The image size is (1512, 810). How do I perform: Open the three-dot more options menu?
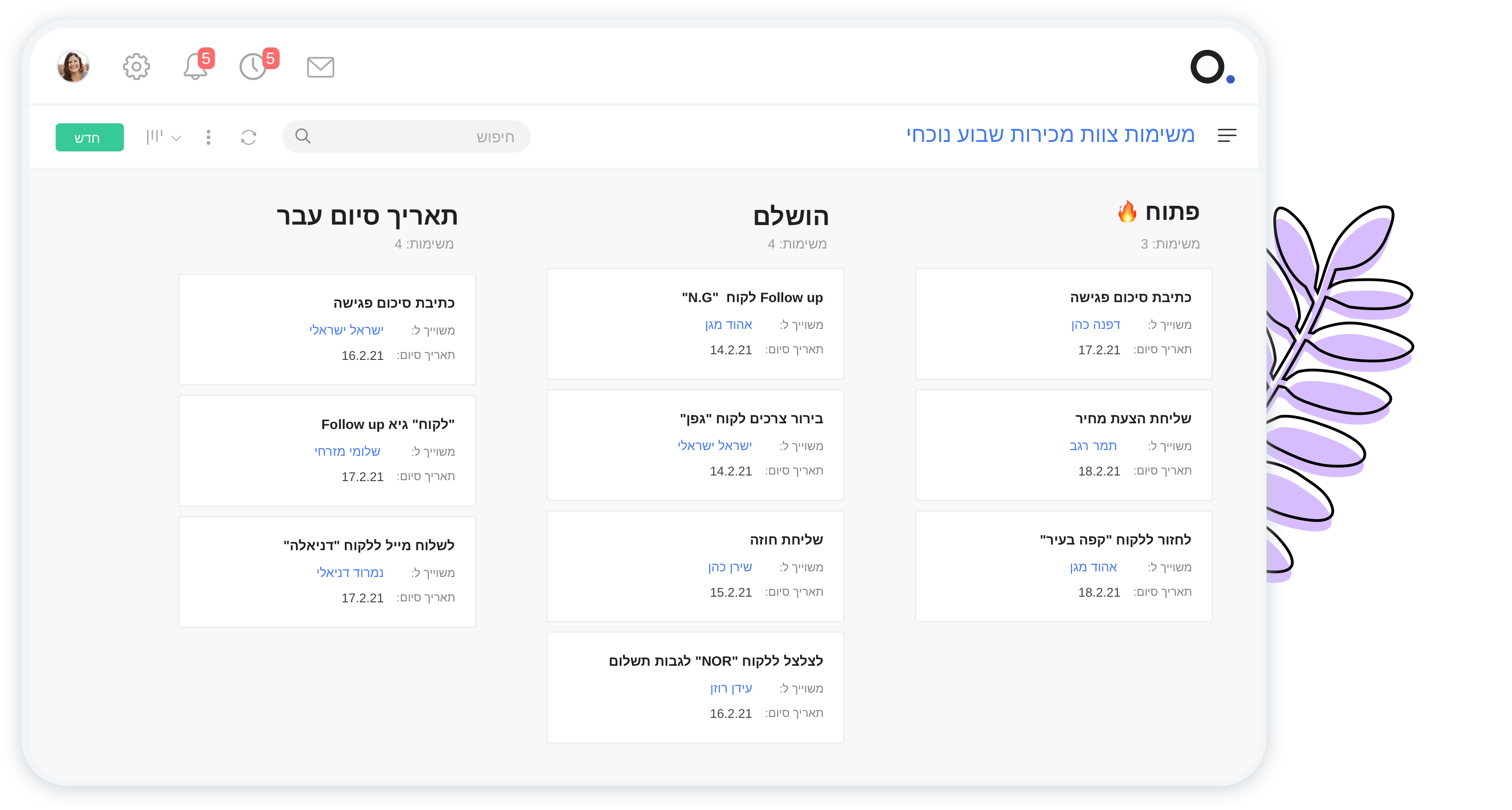[x=208, y=137]
